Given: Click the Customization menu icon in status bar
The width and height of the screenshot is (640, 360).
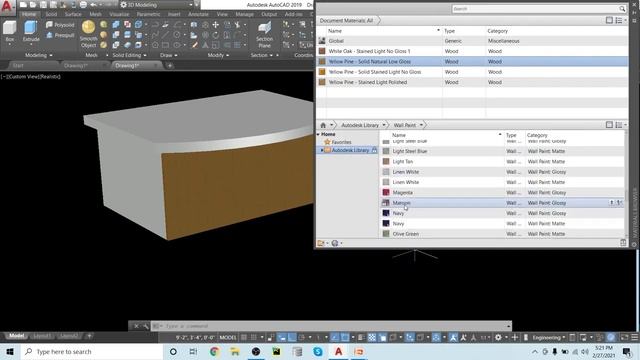Looking at the screenshot, I should 635,338.
